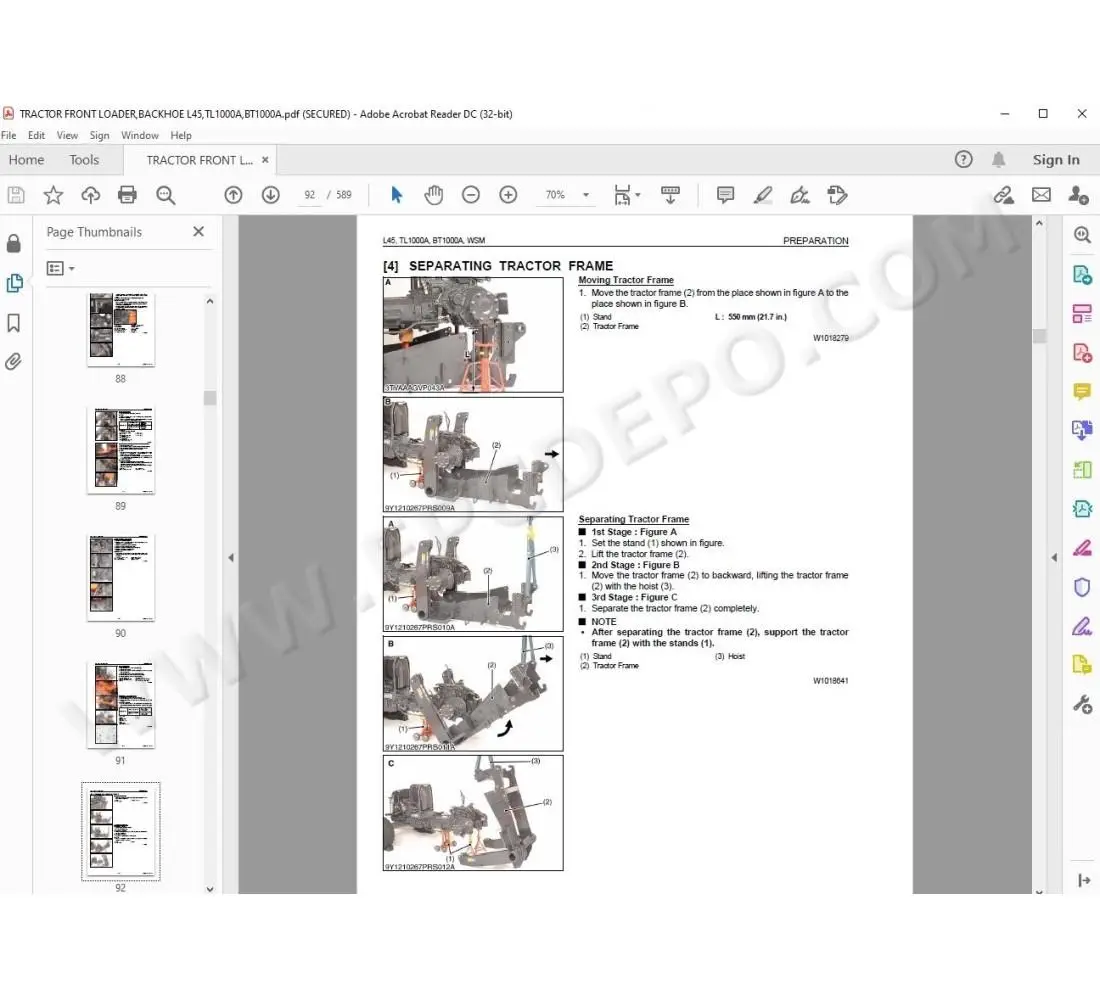Collapse the right tools pane bottom arrow
Image resolution: width=1100 pixels, height=1000 pixels.
coord(1084,880)
